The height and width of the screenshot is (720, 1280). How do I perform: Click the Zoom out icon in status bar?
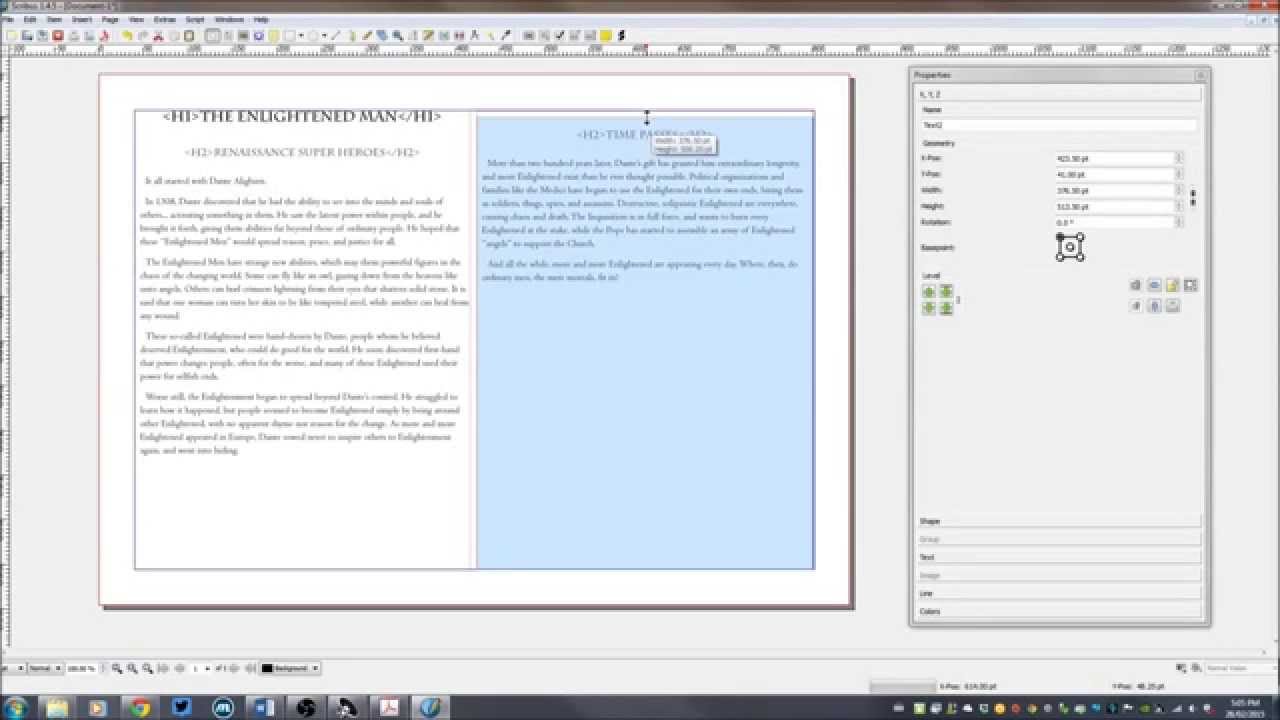point(117,668)
